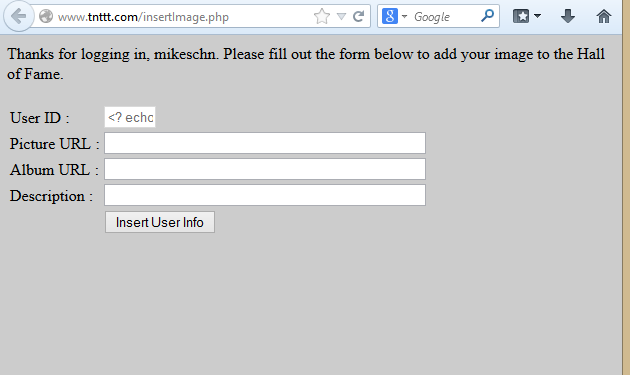Focus the Picture URL text field
The width and height of the screenshot is (630, 375).
pos(265,143)
